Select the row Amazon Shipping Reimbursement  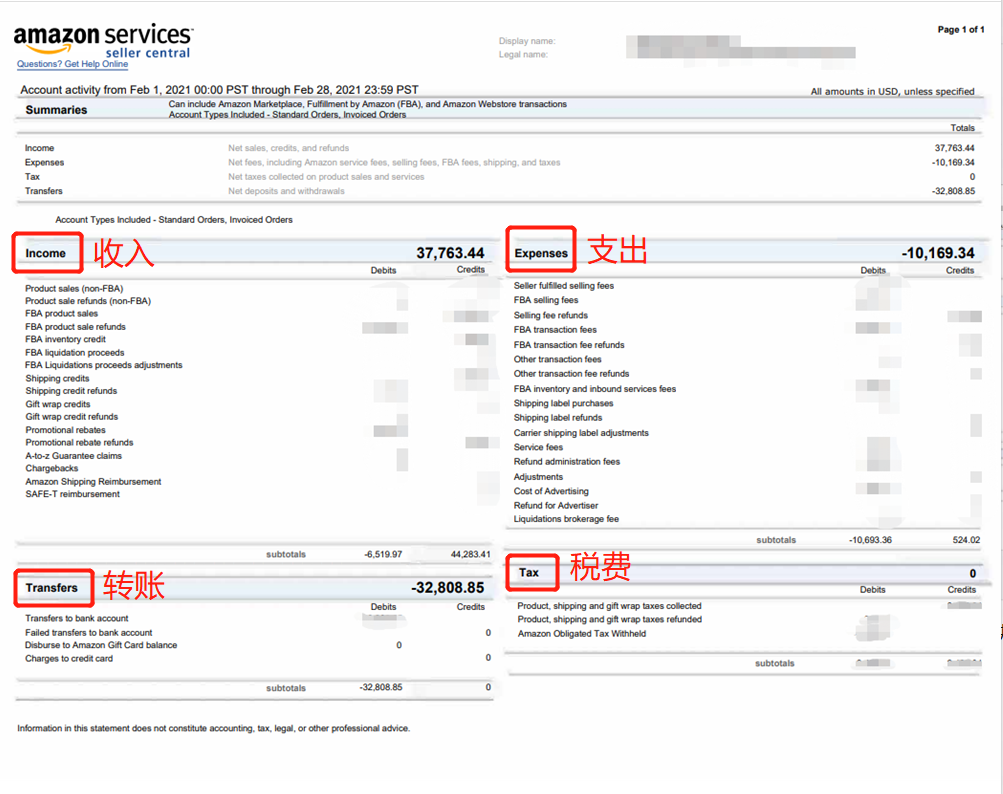click(93, 482)
